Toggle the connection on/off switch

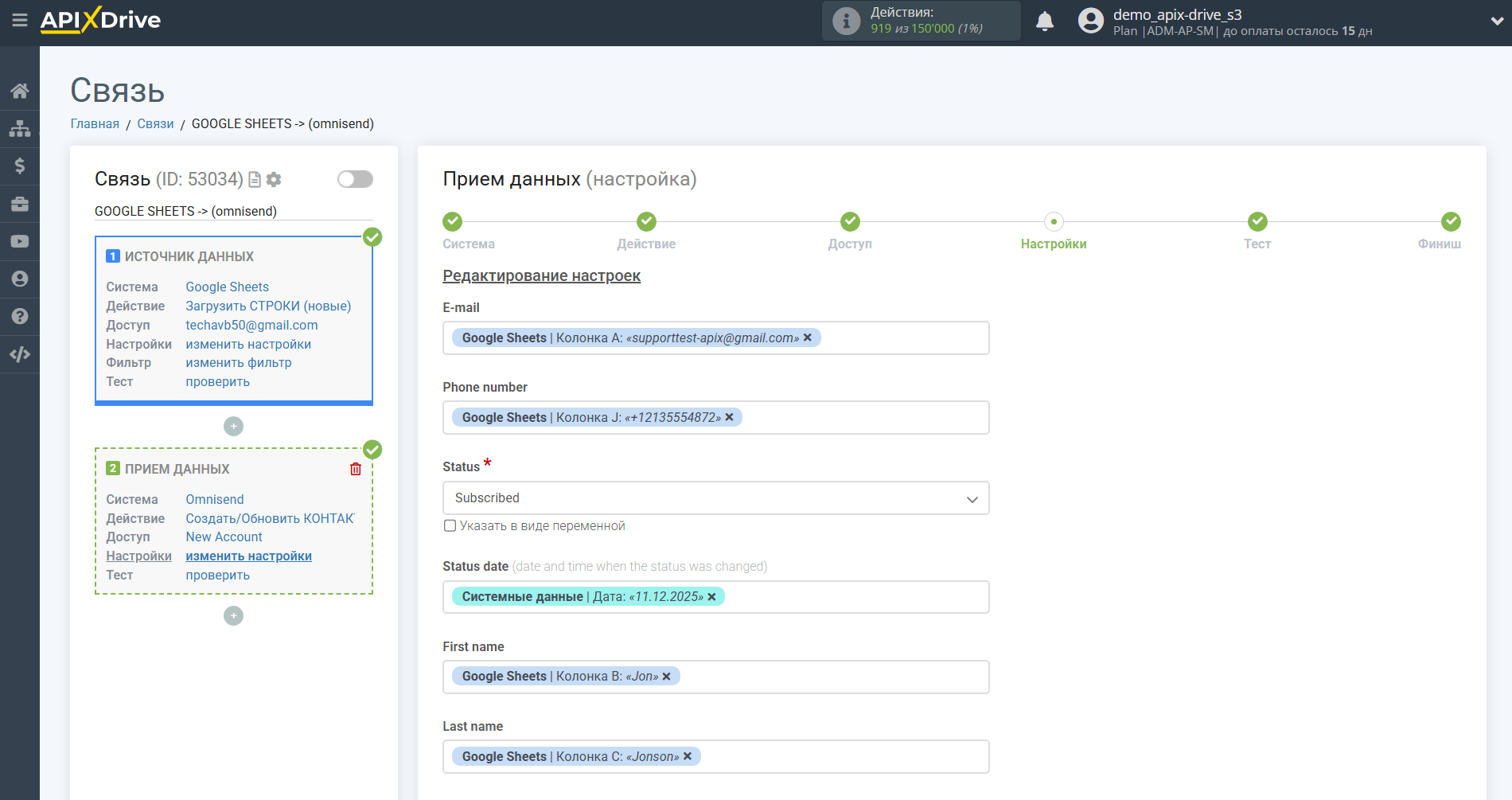(355, 179)
